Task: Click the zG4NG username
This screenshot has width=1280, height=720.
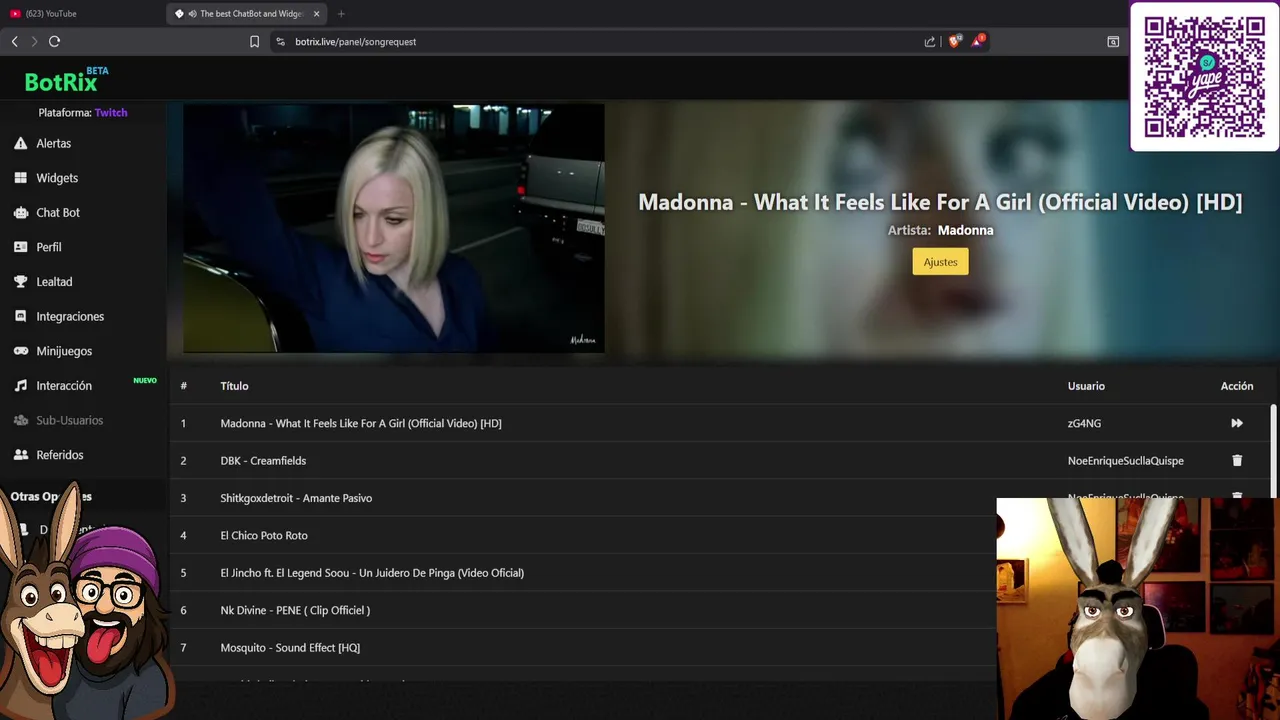Action: pos(1084,423)
